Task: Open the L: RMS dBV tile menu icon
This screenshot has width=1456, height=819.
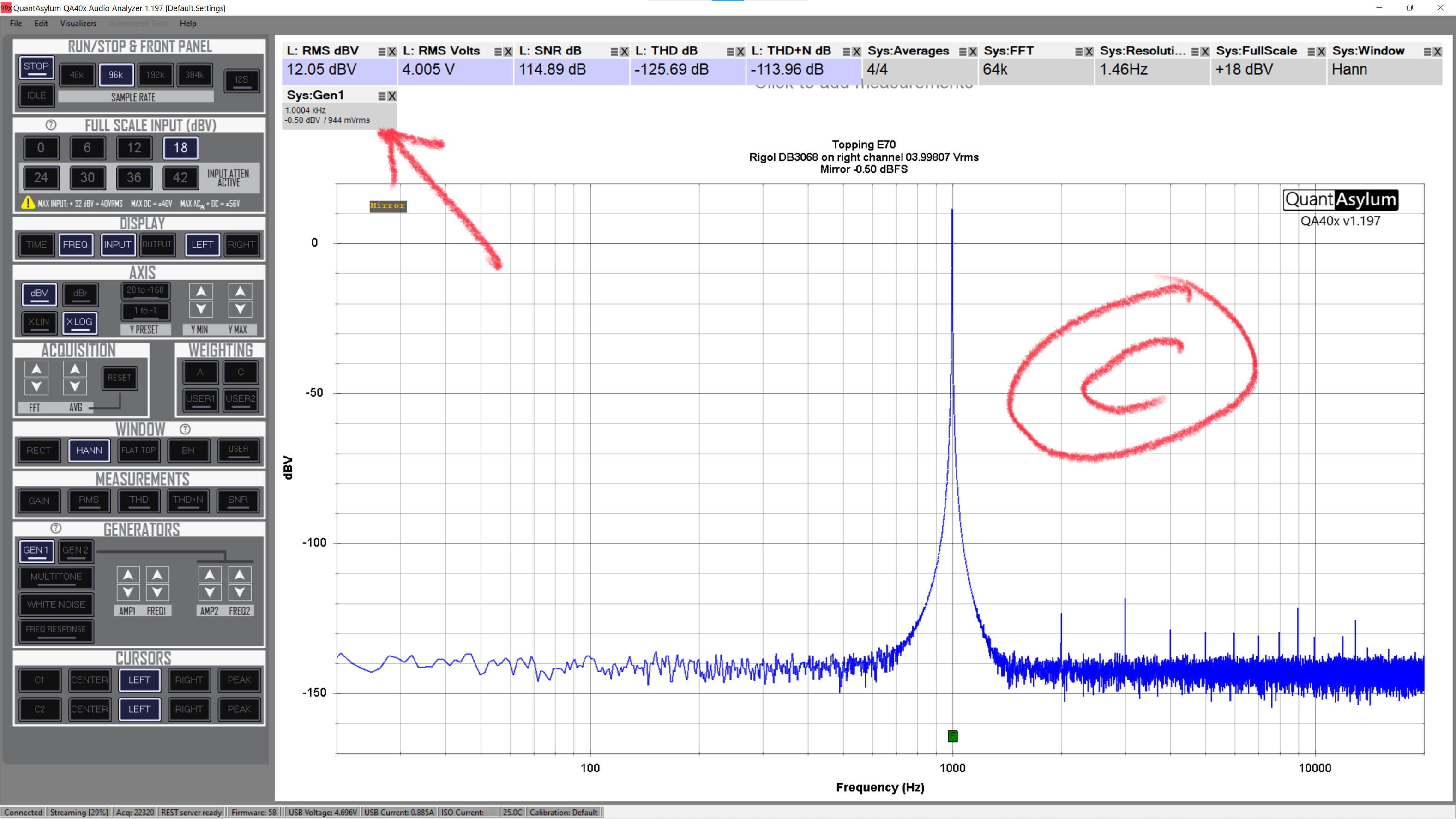Action: click(381, 51)
